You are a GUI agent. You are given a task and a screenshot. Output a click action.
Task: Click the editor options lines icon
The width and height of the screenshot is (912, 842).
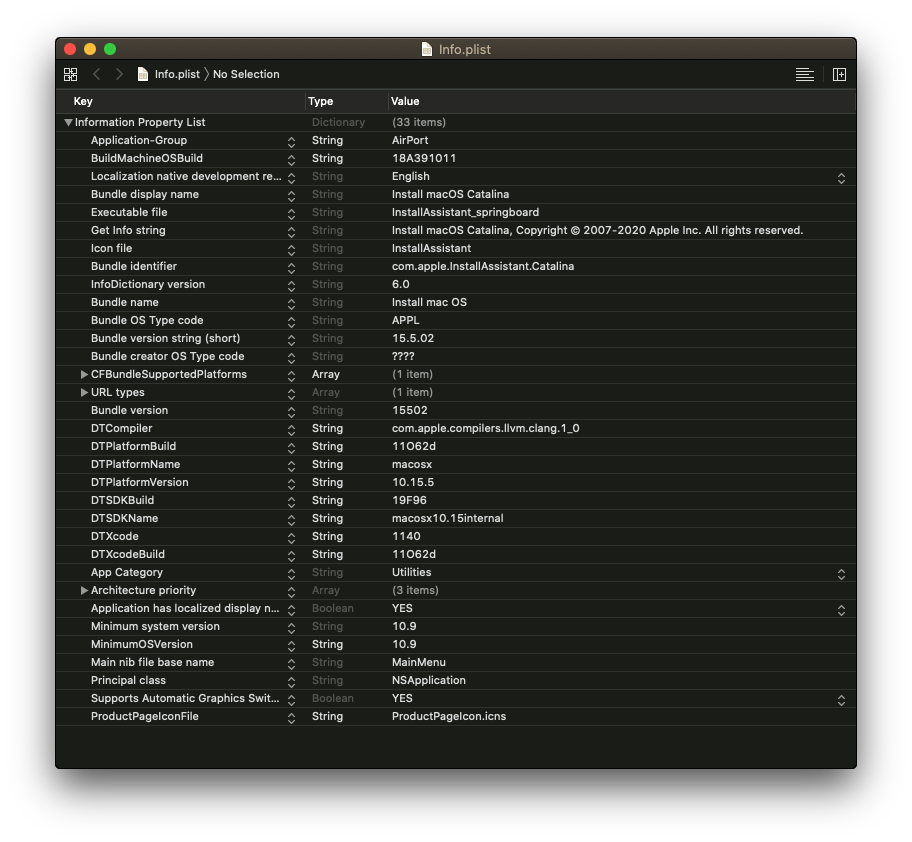click(804, 74)
